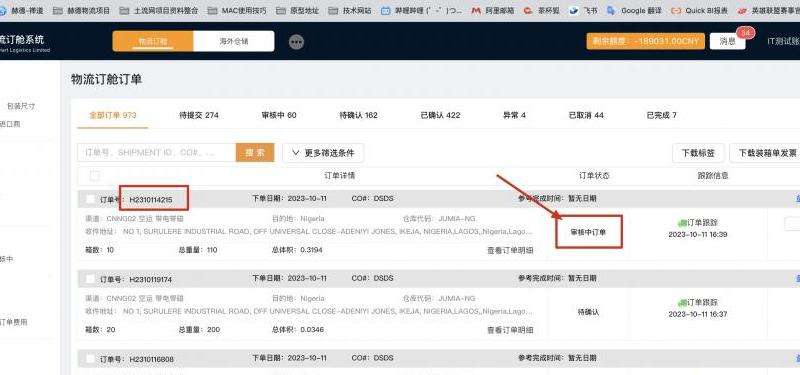Select the 已取消 44 tab
This screenshot has width=800, height=375.
586,115
